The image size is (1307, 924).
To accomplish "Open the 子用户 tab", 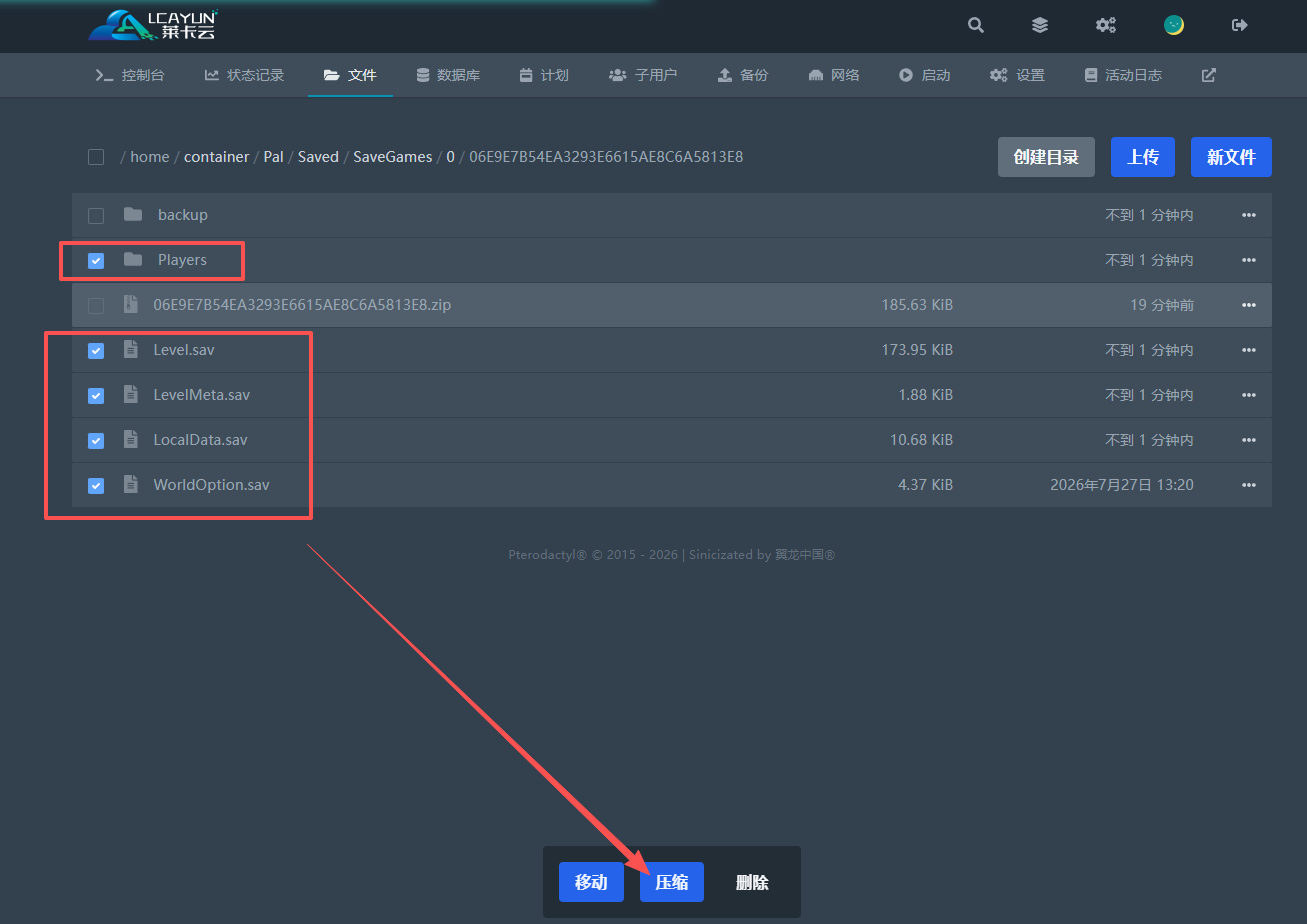I will click(x=643, y=75).
